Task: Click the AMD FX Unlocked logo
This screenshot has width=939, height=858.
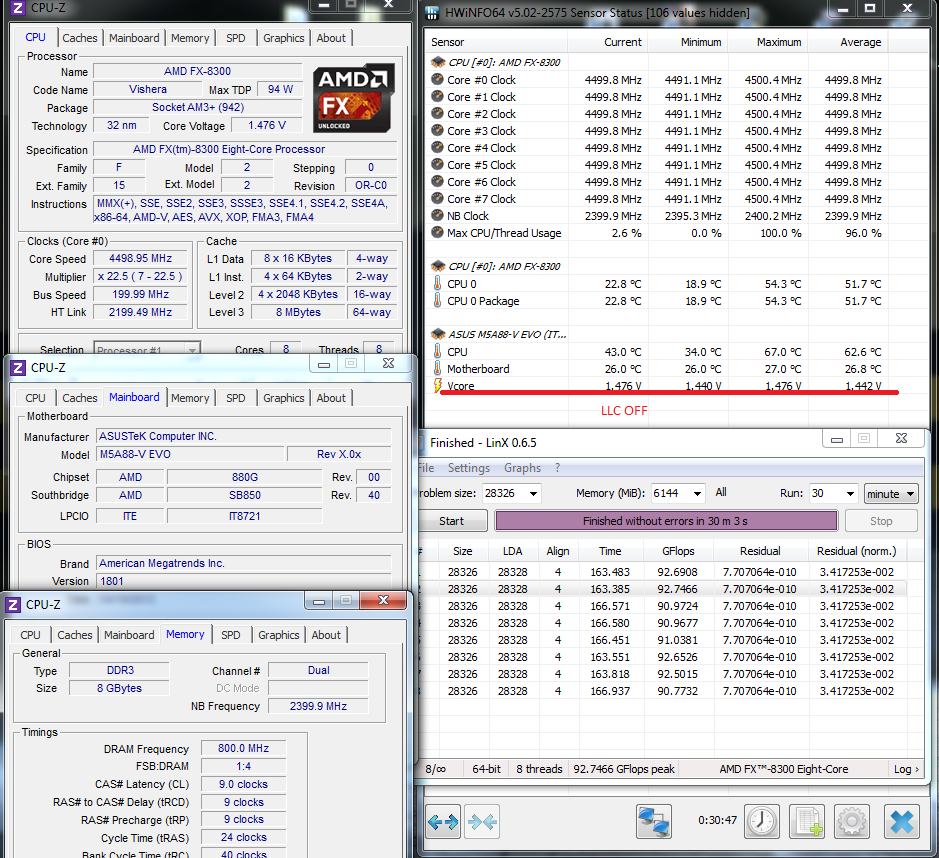Action: [x=353, y=98]
